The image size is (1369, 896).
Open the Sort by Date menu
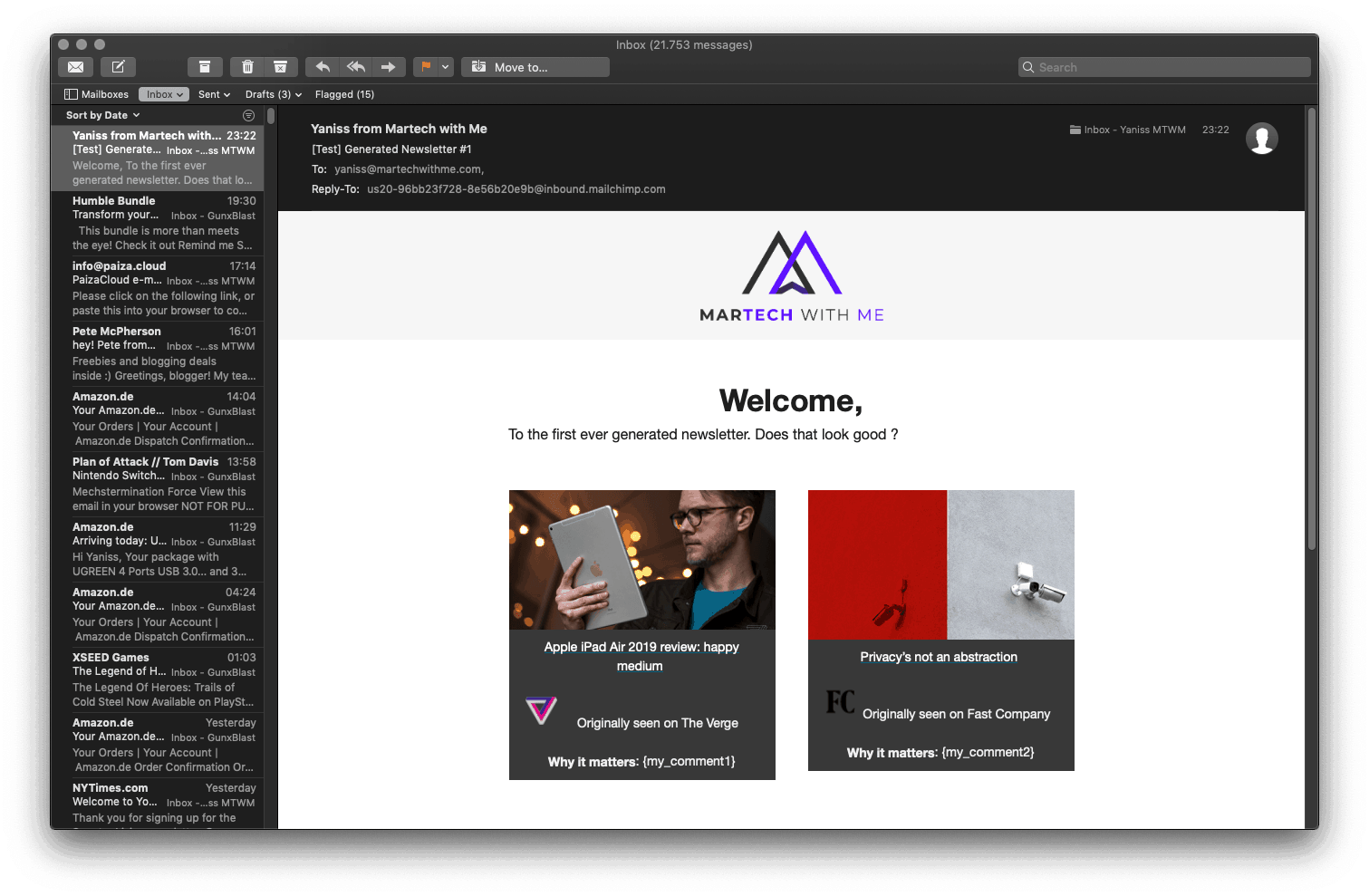tap(103, 115)
